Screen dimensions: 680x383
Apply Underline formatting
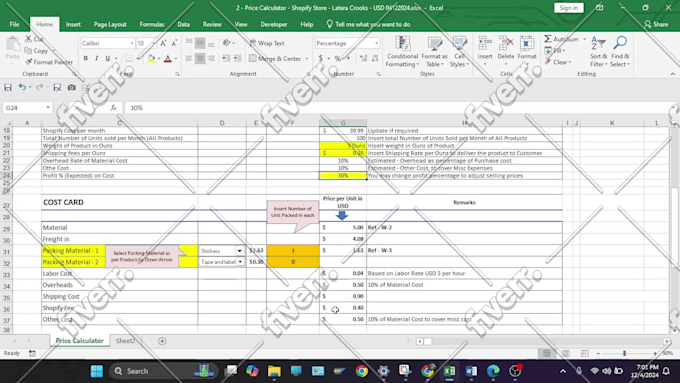click(108, 58)
